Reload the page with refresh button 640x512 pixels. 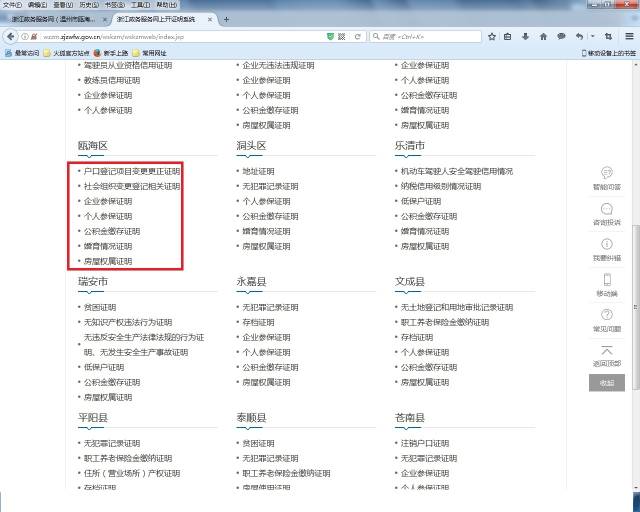[358, 37]
